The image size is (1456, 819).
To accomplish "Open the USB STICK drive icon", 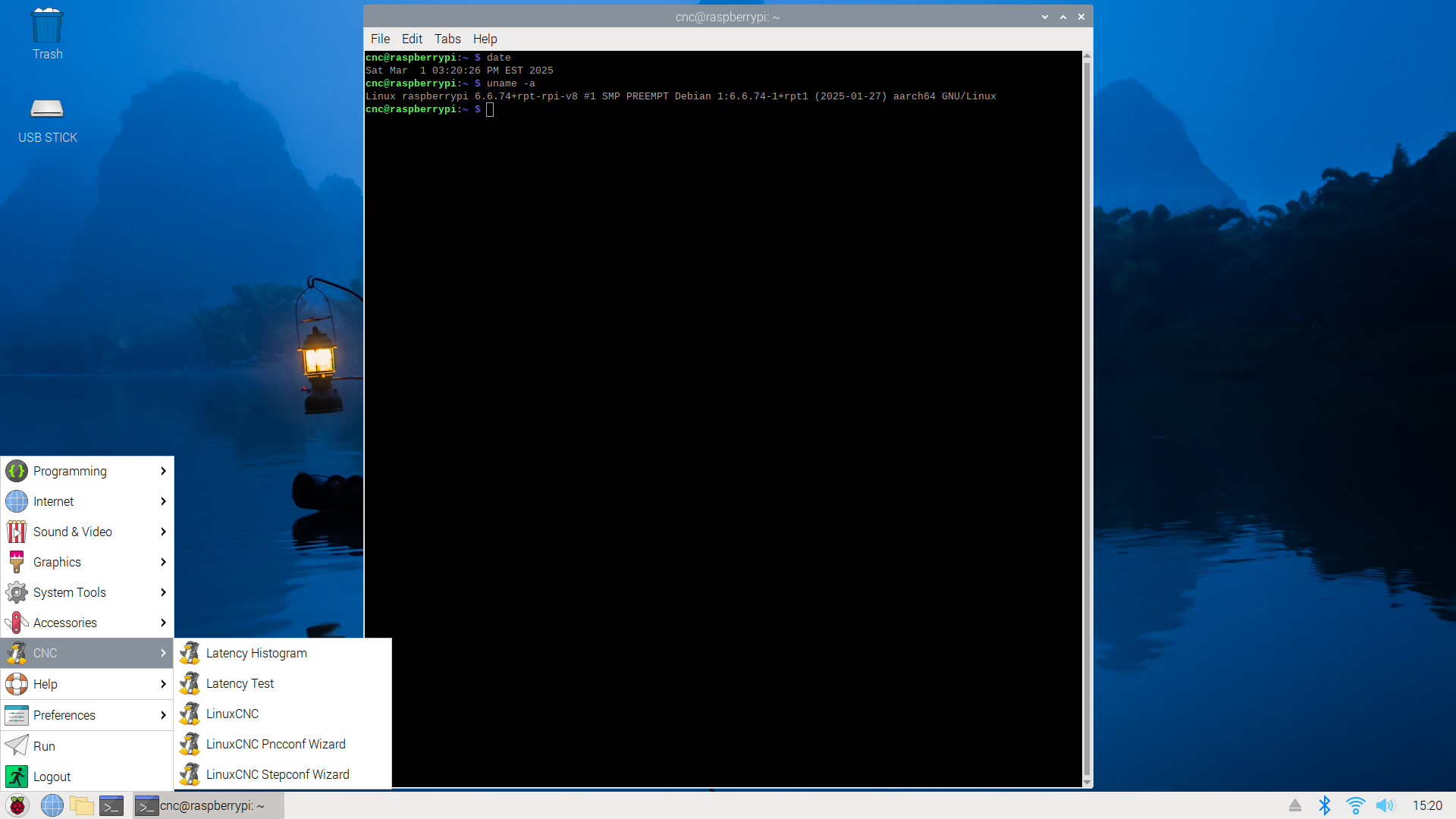I will [x=47, y=121].
